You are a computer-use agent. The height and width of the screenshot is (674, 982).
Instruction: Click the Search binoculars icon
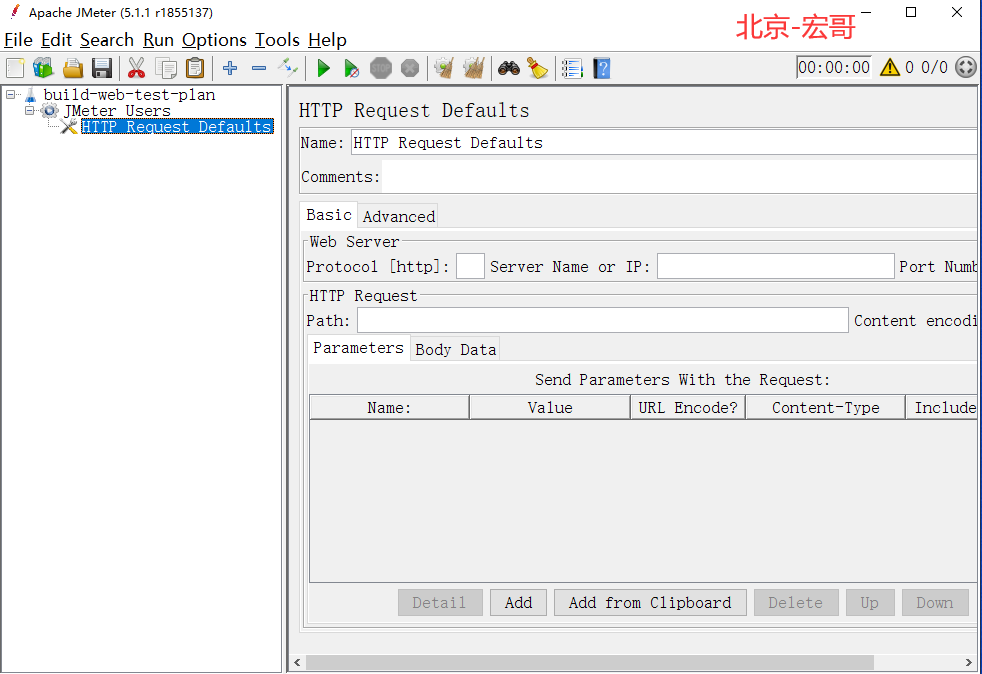(x=509, y=68)
